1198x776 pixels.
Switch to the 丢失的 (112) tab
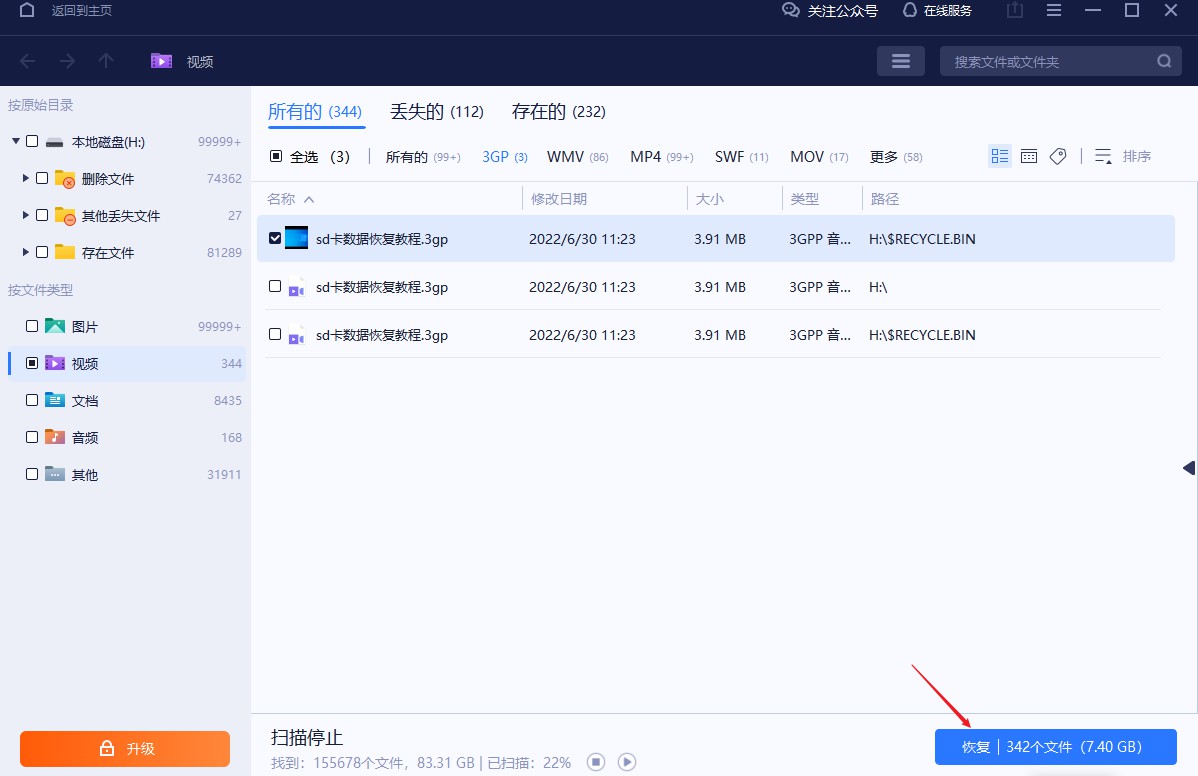click(x=437, y=112)
